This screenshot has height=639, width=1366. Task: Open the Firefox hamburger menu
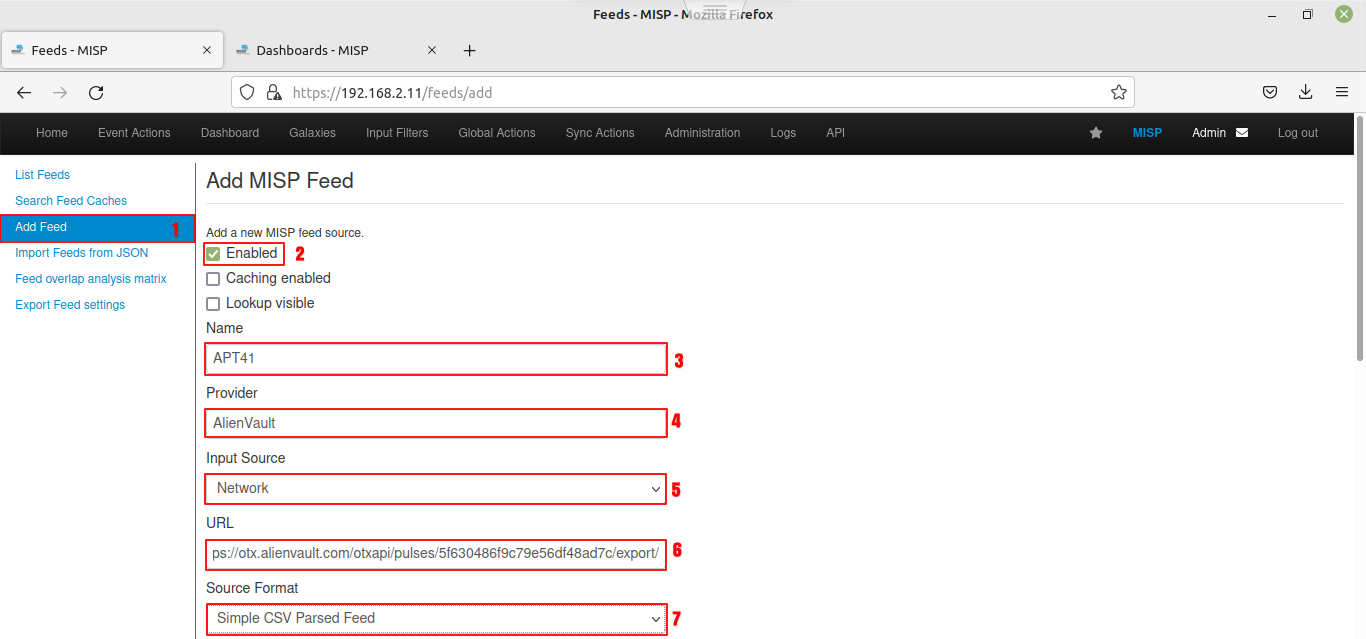pos(1342,93)
